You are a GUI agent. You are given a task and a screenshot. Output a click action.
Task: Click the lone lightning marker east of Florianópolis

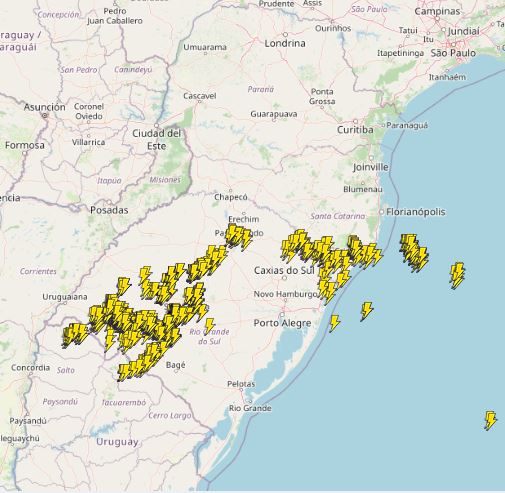click(x=457, y=275)
